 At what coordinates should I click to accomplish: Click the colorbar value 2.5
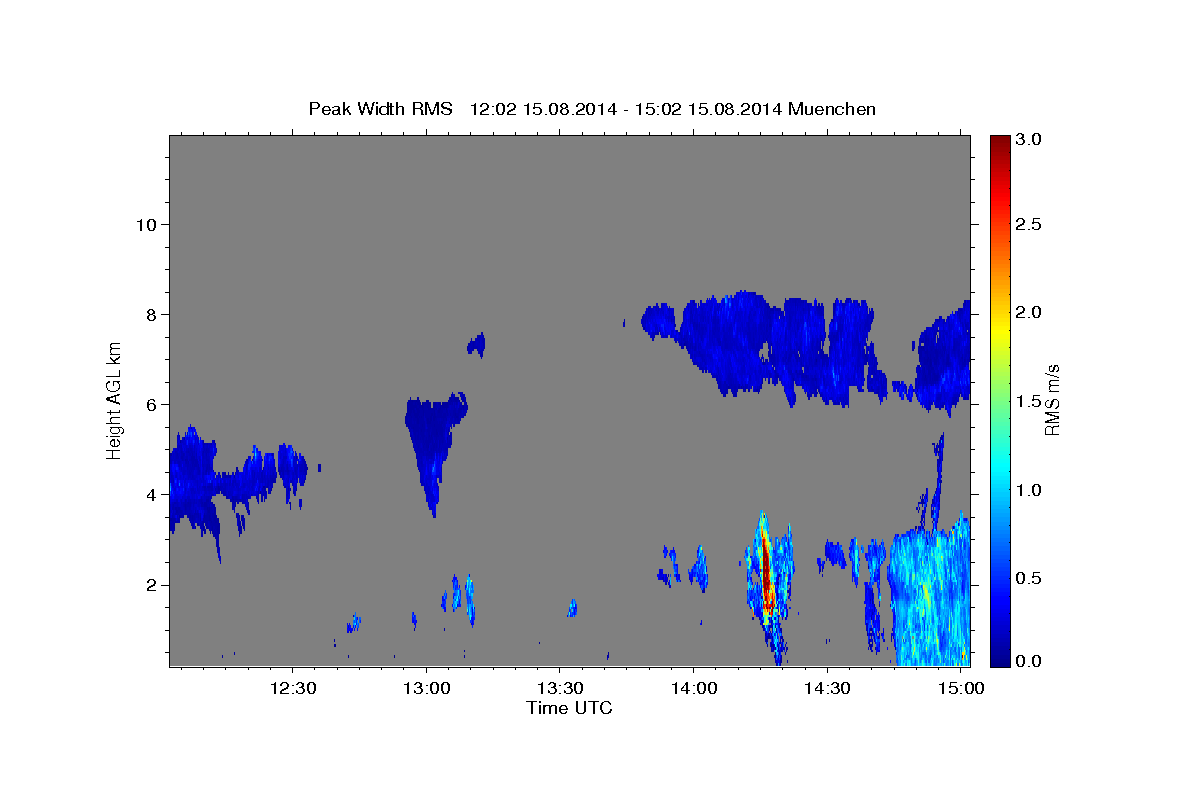click(1028, 224)
